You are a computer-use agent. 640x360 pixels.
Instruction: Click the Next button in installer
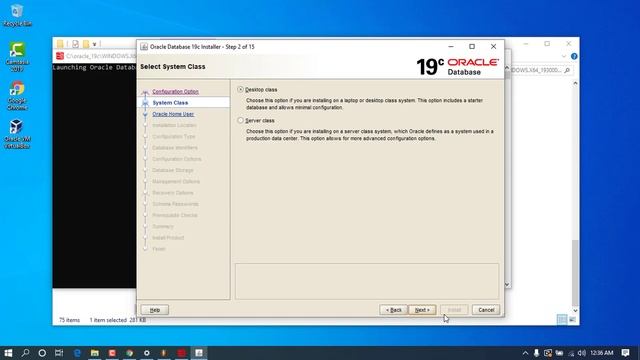click(422, 310)
